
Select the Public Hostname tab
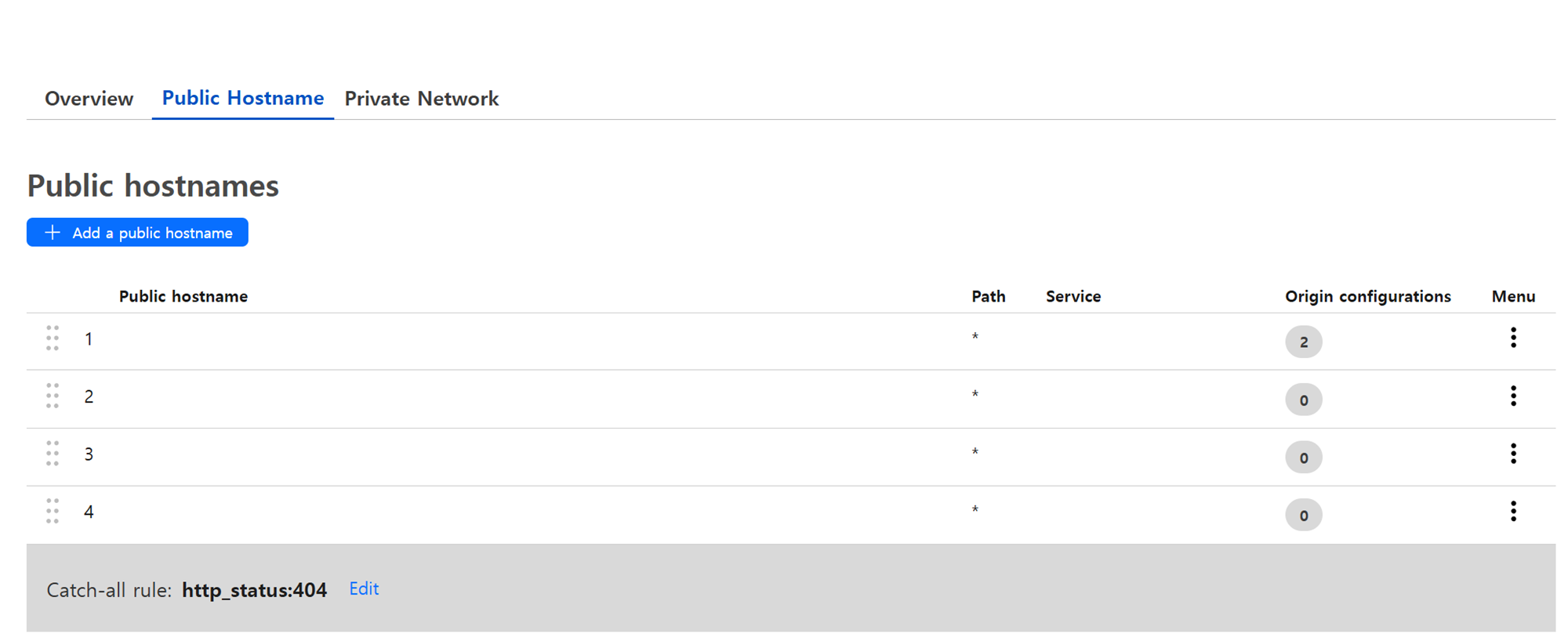[x=243, y=98]
